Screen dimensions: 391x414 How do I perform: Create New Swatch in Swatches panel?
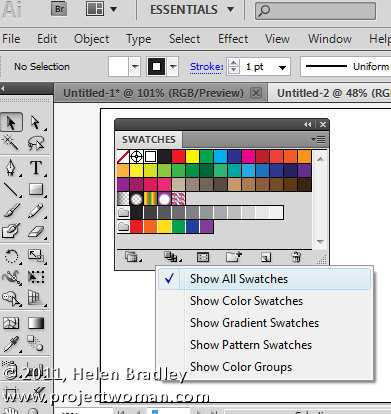pos(266,257)
